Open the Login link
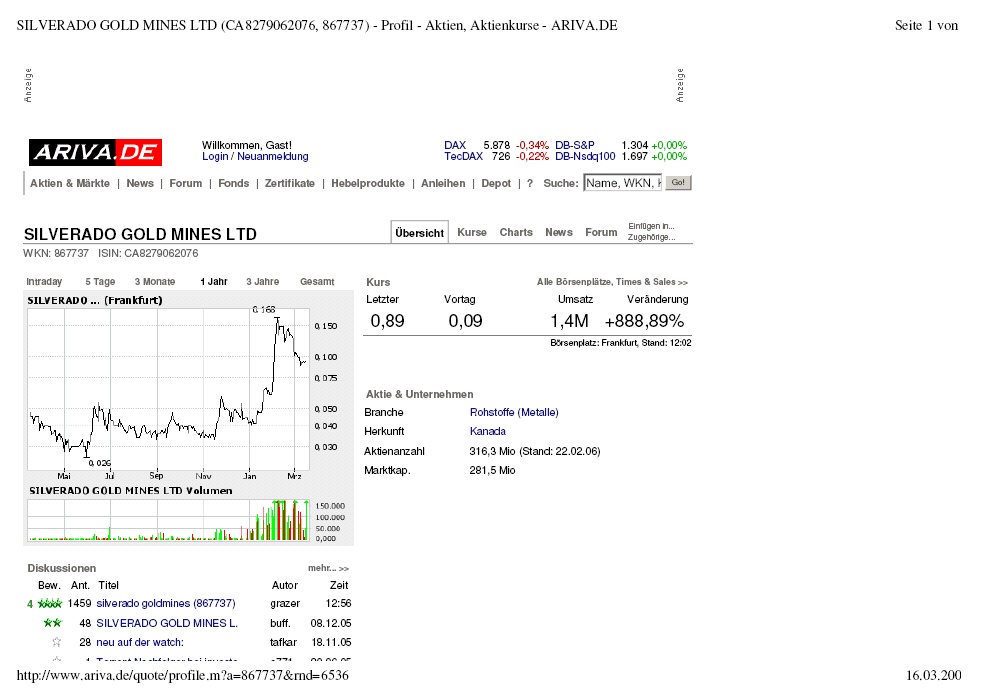 click(215, 156)
